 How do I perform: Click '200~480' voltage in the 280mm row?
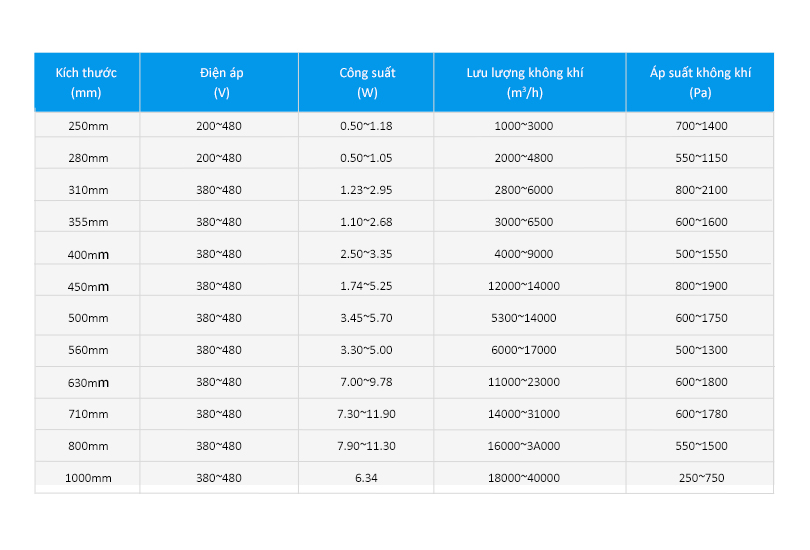[x=219, y=158]
